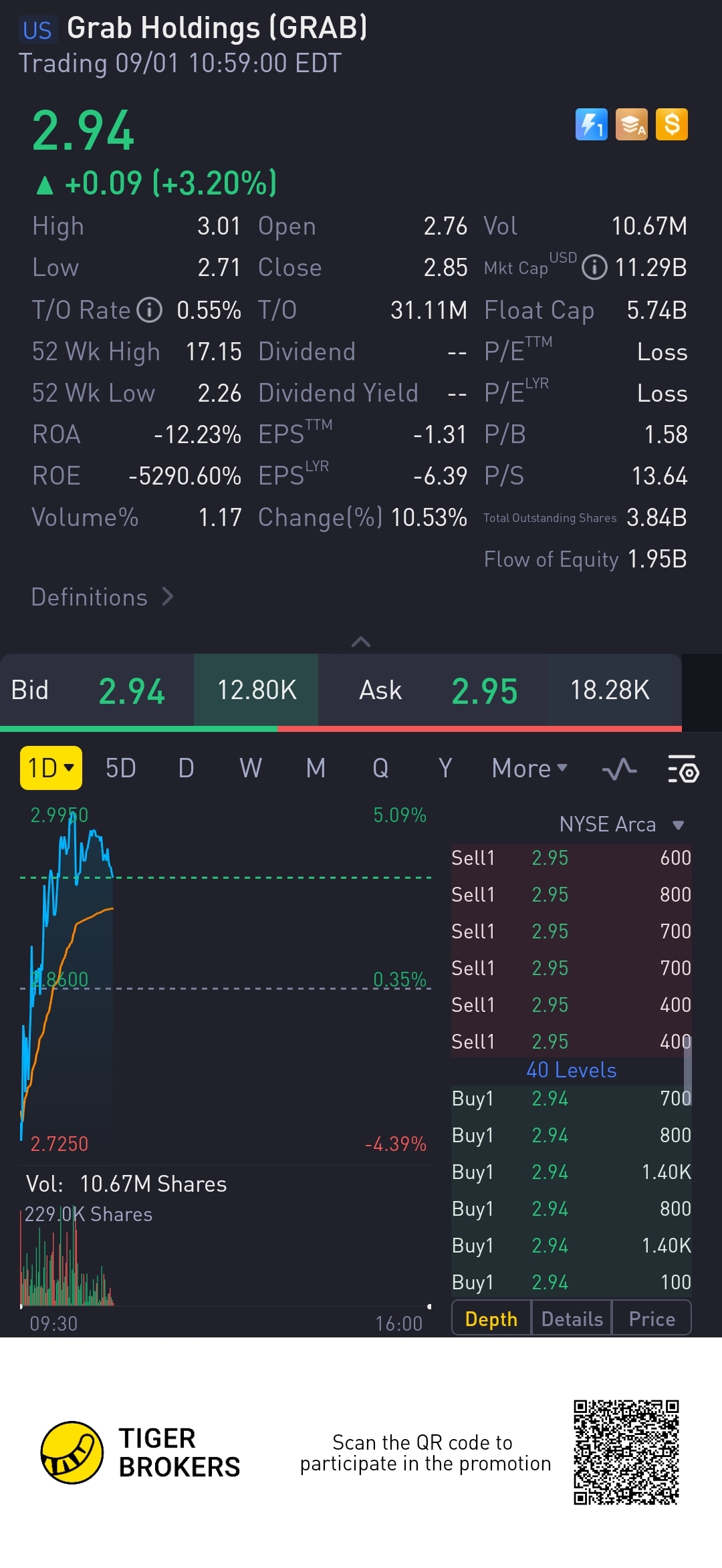Change the NYSE Arca exchange dropdown
722x1568 pixels.
point(622,825)
